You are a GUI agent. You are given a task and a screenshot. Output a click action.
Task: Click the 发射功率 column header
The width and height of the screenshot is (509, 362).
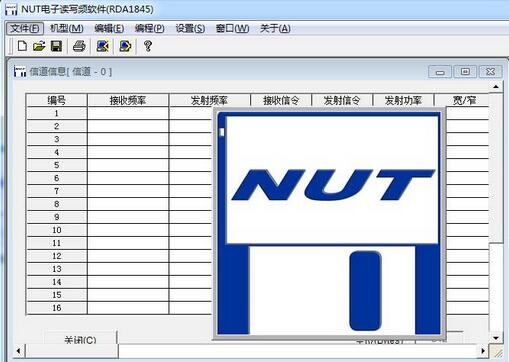pos(403,100)
